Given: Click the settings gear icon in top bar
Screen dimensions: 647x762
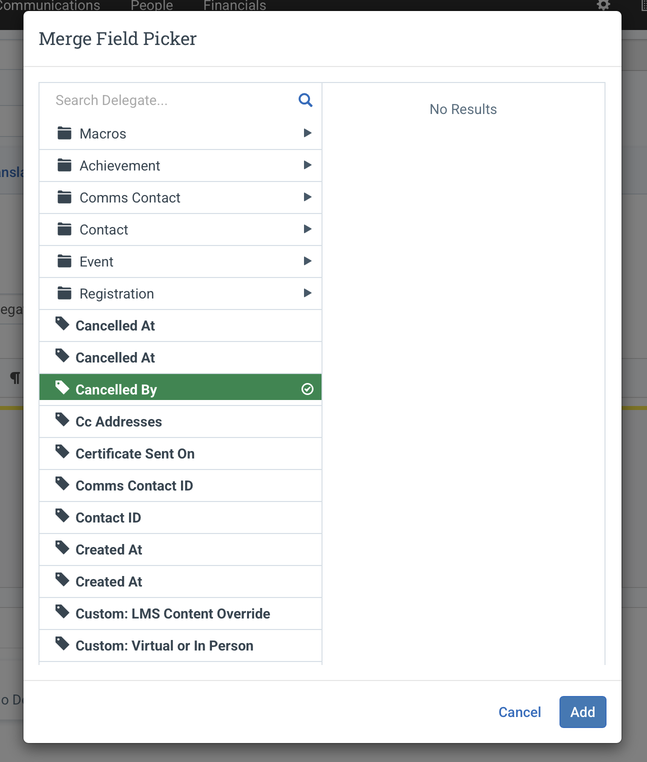Looking at the screenshot, I should (x=603, y=5).
